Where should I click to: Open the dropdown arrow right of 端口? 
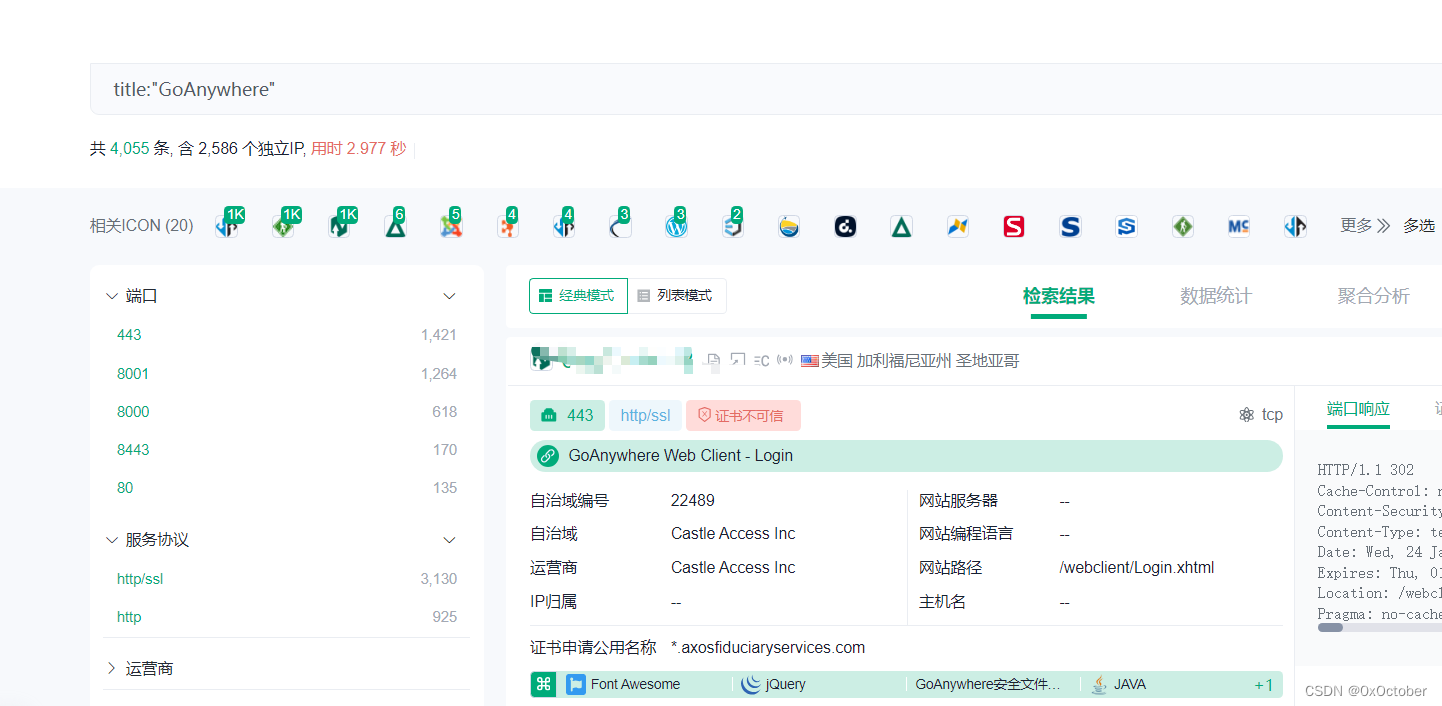tap(450, 296)
